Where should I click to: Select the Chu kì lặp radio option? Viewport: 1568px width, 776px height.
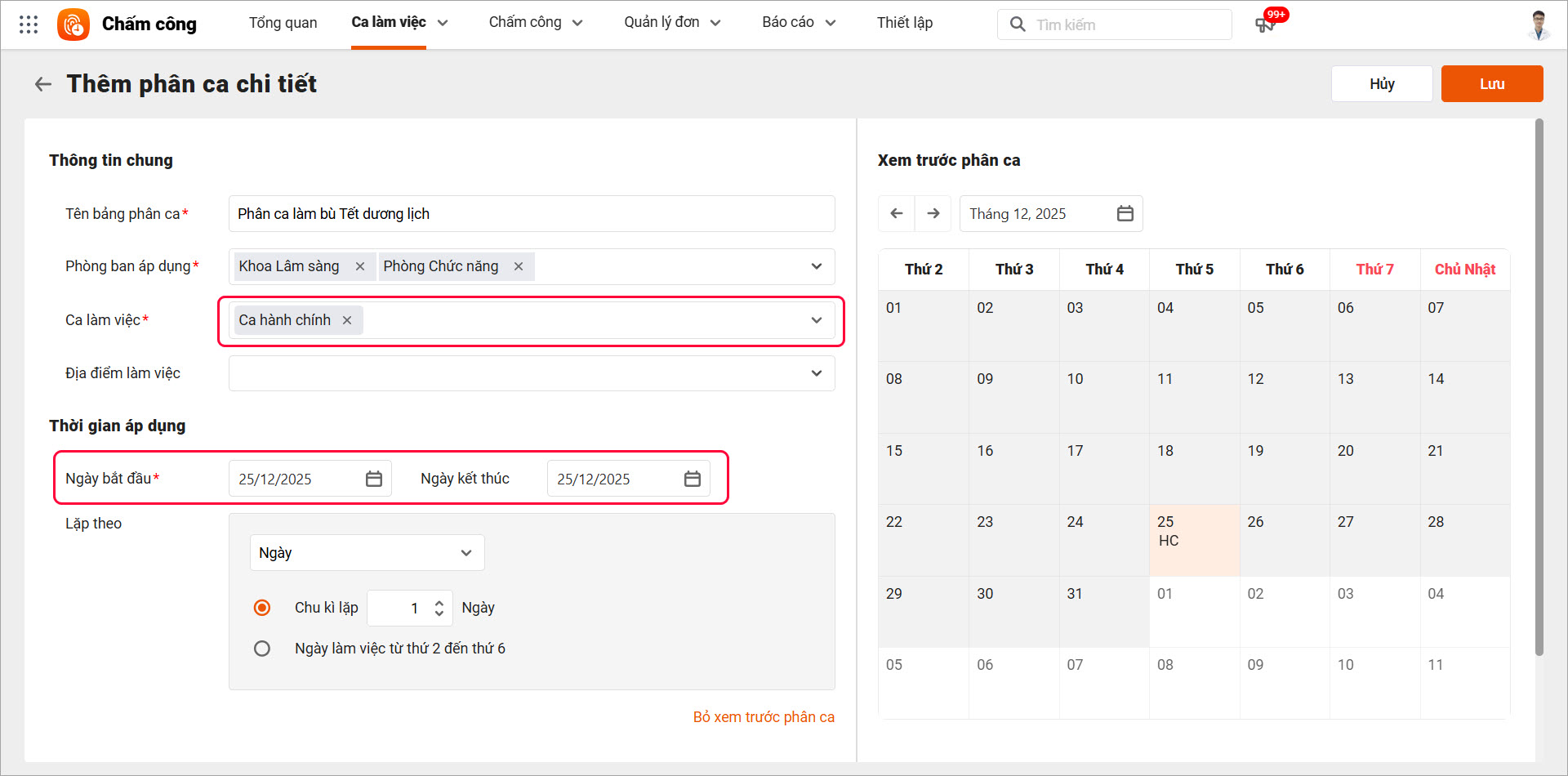[262, 608]
